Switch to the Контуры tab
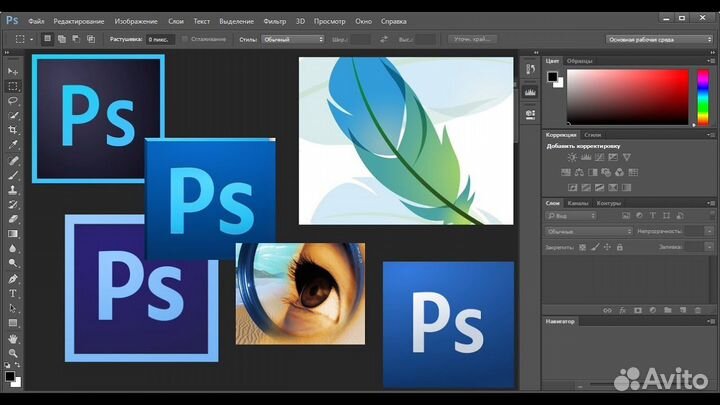Screen dimensions: 720x405 (608, 203)
